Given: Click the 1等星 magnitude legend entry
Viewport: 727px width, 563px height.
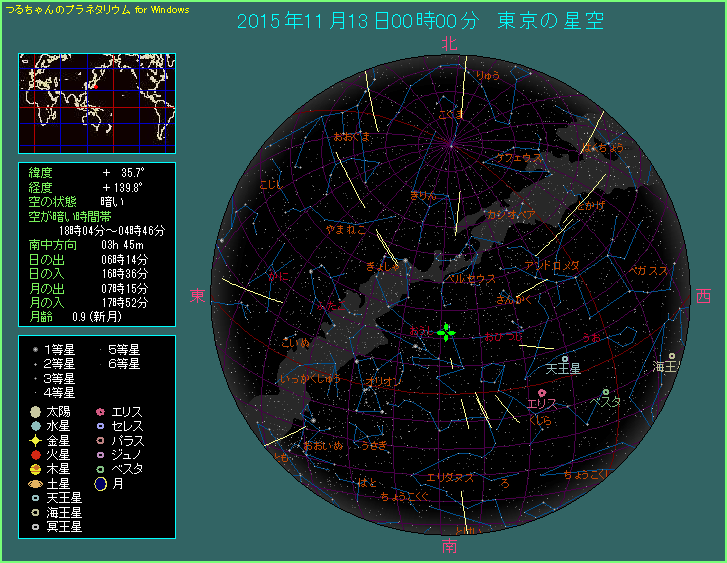Looking at the screenshot, I should click(60, 350).
